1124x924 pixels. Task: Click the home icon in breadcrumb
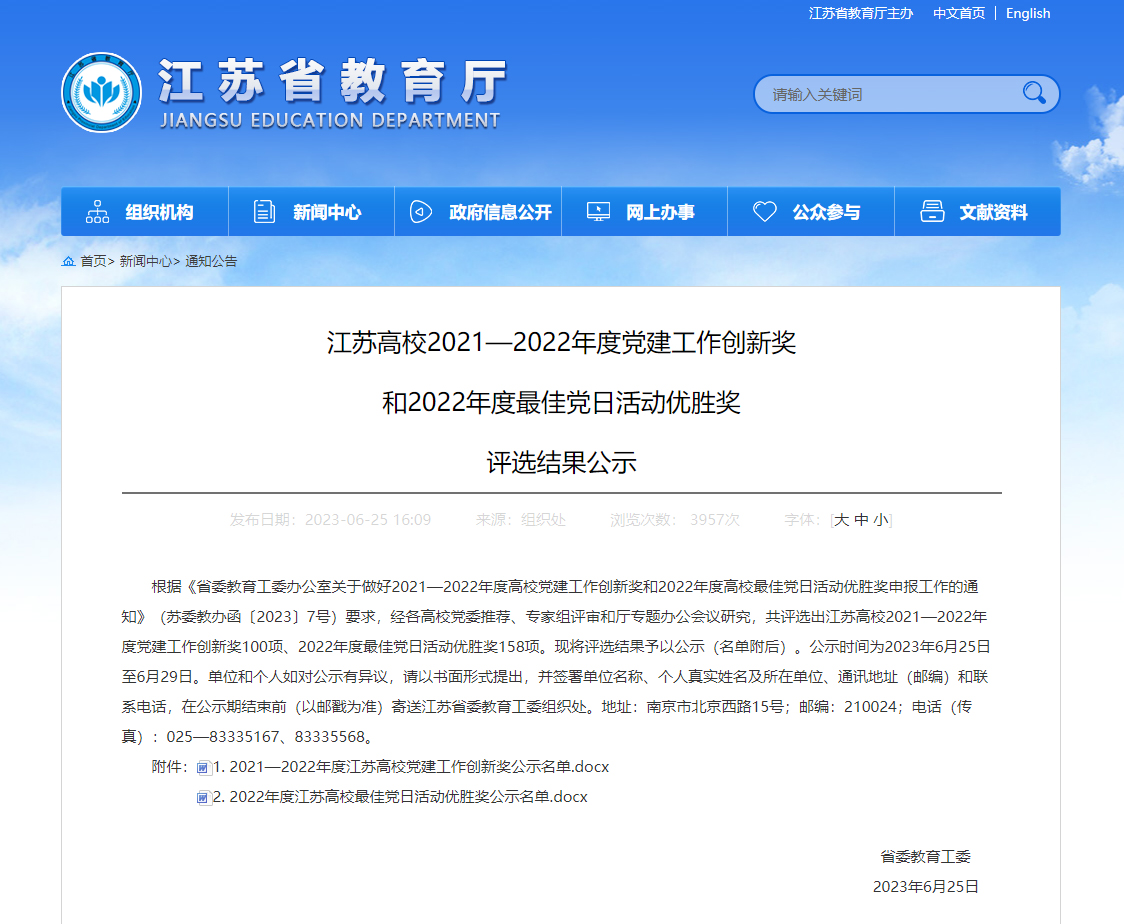(x=68, y=261)
